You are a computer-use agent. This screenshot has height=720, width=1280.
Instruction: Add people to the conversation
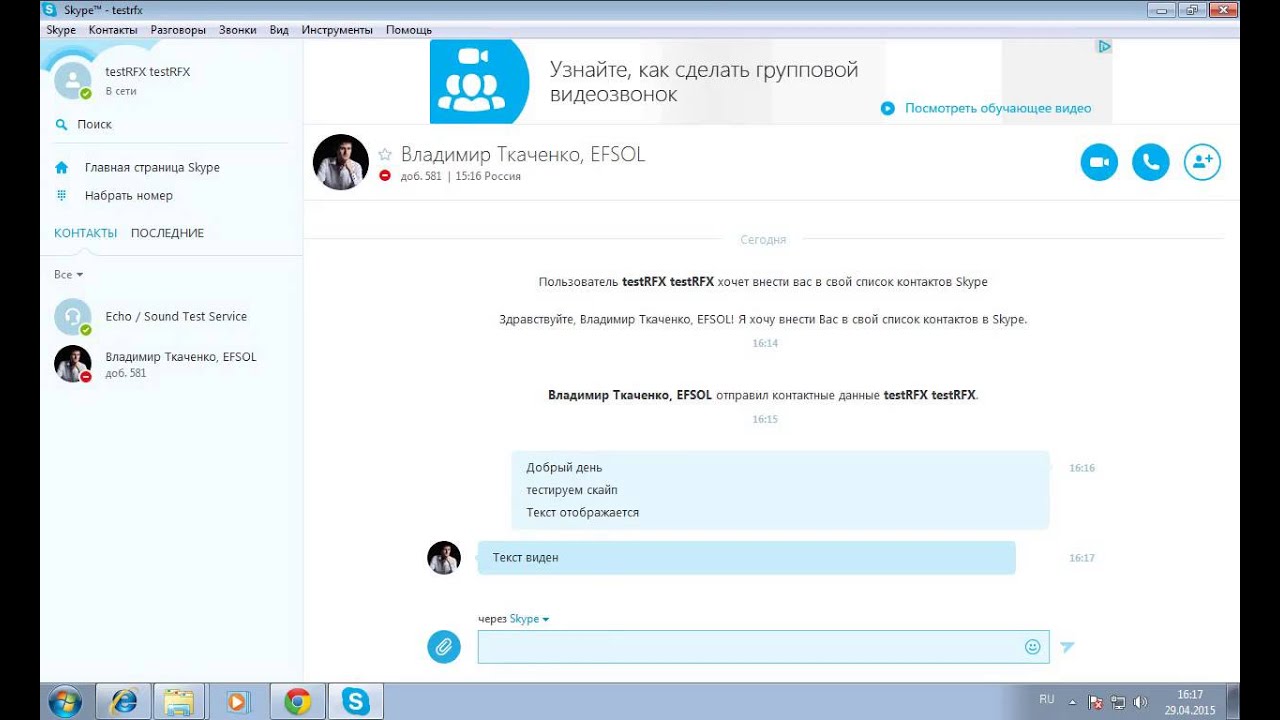coord(1202,162)
